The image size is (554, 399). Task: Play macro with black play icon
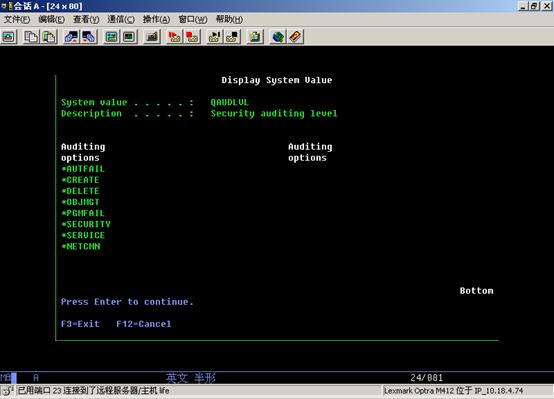coord(214,37)
